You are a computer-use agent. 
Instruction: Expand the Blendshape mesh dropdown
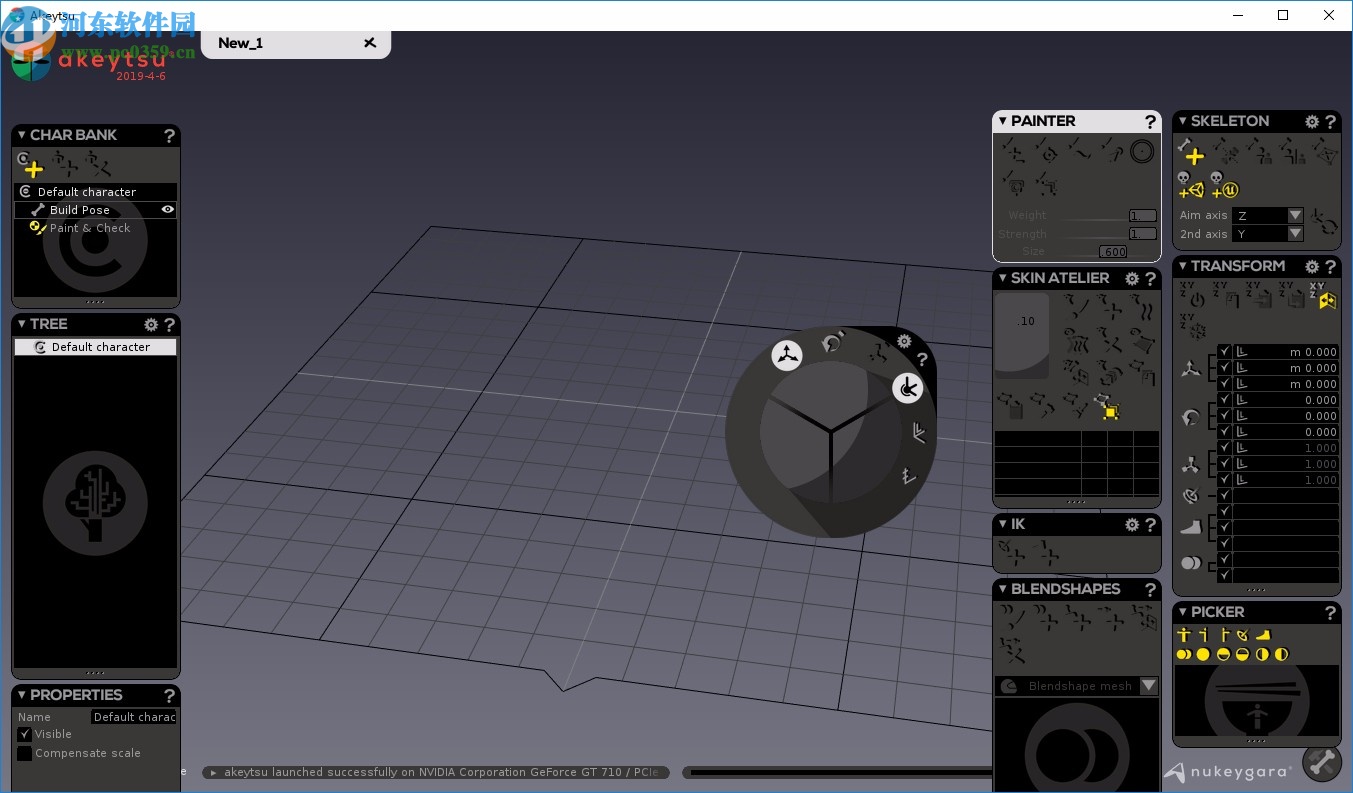coord(1148,686)
